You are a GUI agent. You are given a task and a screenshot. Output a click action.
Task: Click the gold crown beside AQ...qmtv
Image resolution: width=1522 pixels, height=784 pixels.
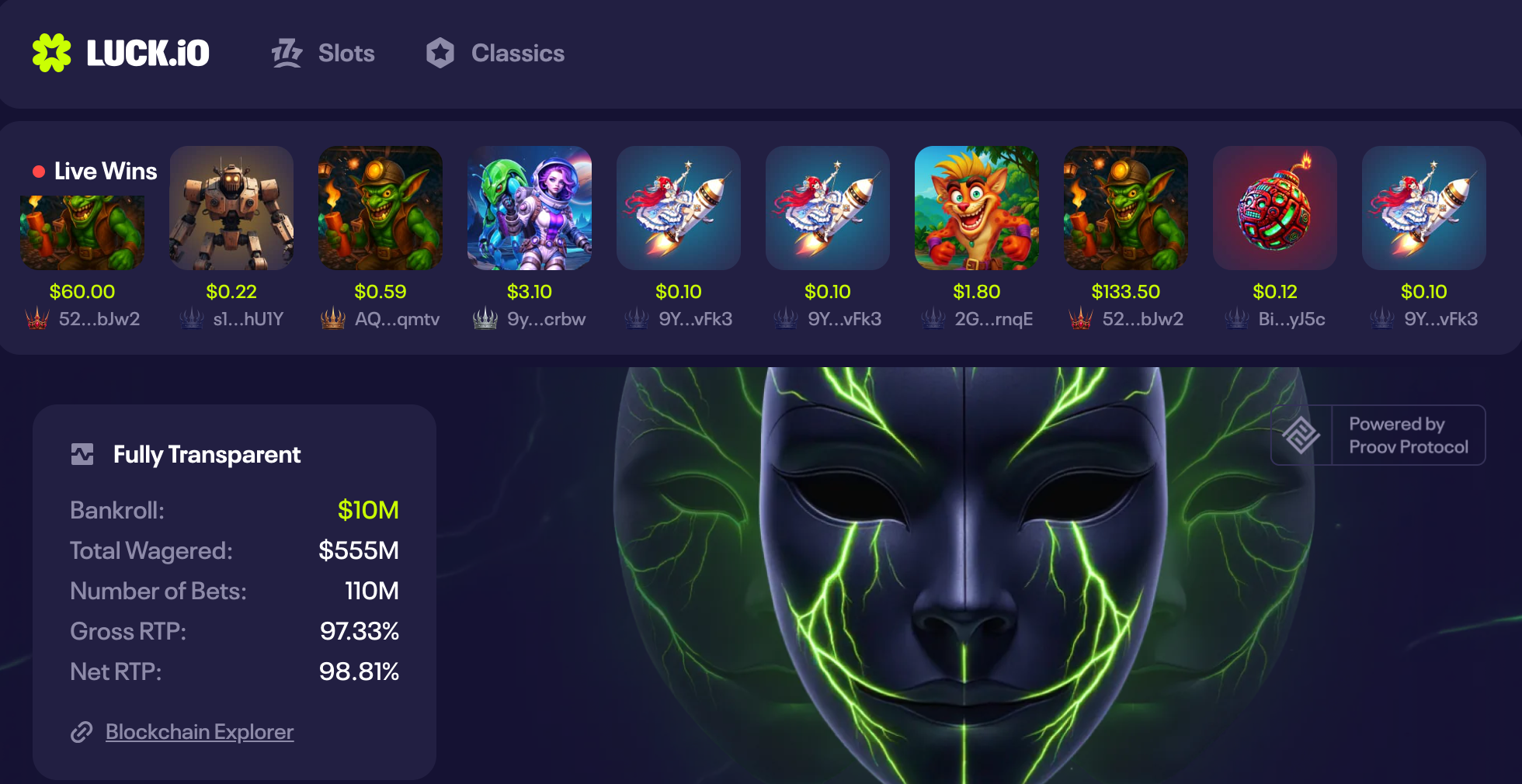[333, 318]
